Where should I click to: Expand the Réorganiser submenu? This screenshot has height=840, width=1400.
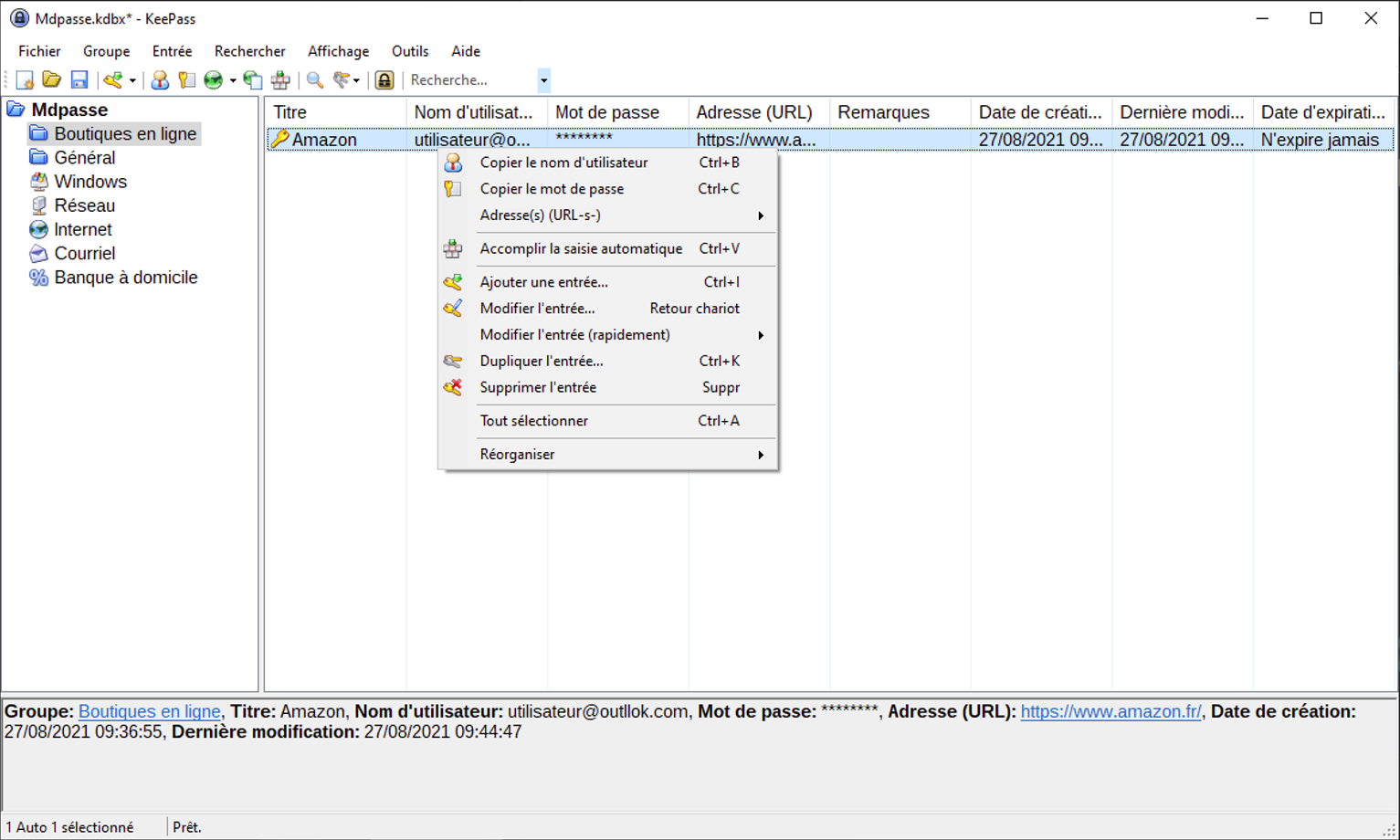tap(607, 455)
